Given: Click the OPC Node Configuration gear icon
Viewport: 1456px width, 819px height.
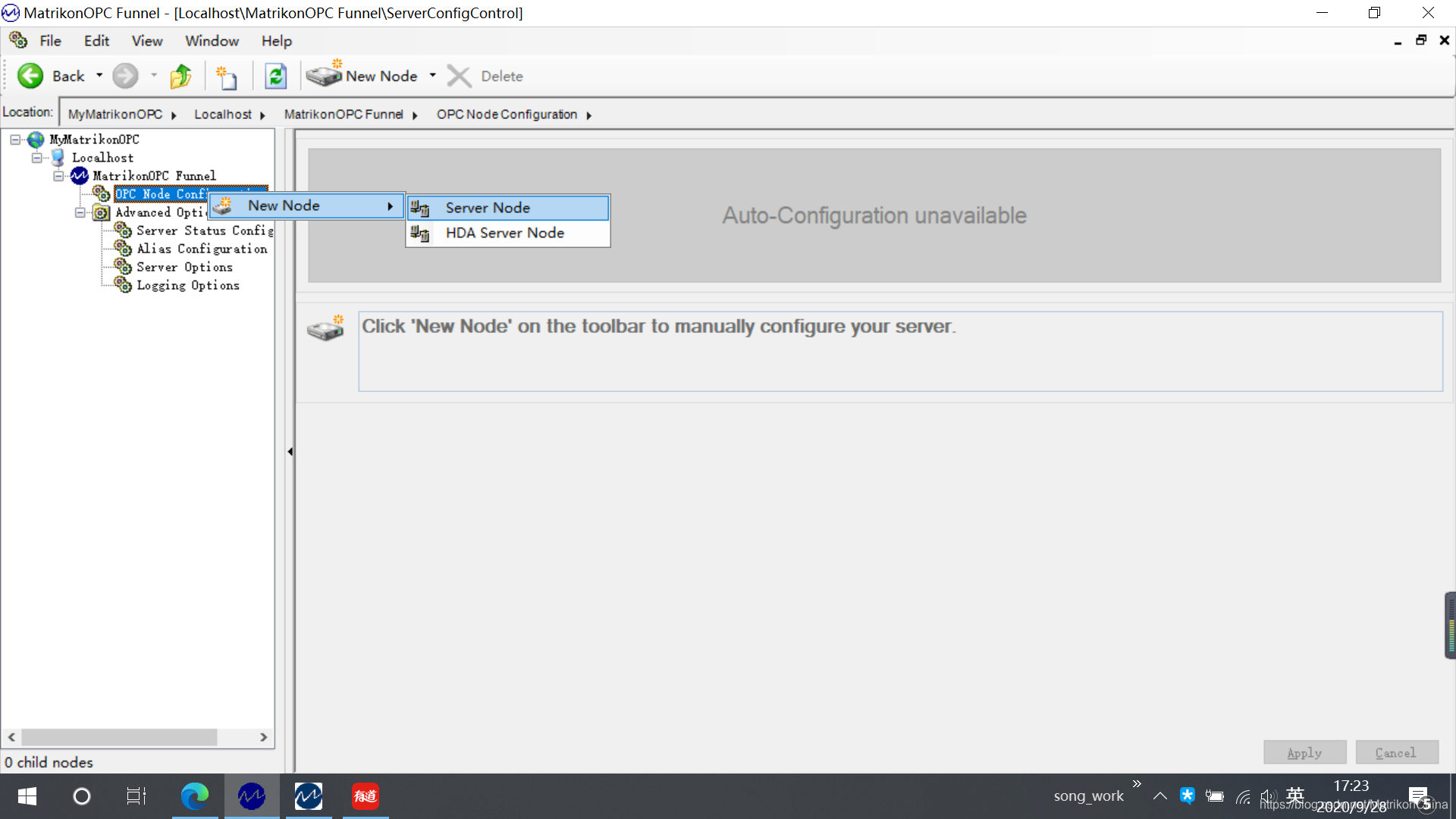Looking at the screenshot, I should [102, 193].
